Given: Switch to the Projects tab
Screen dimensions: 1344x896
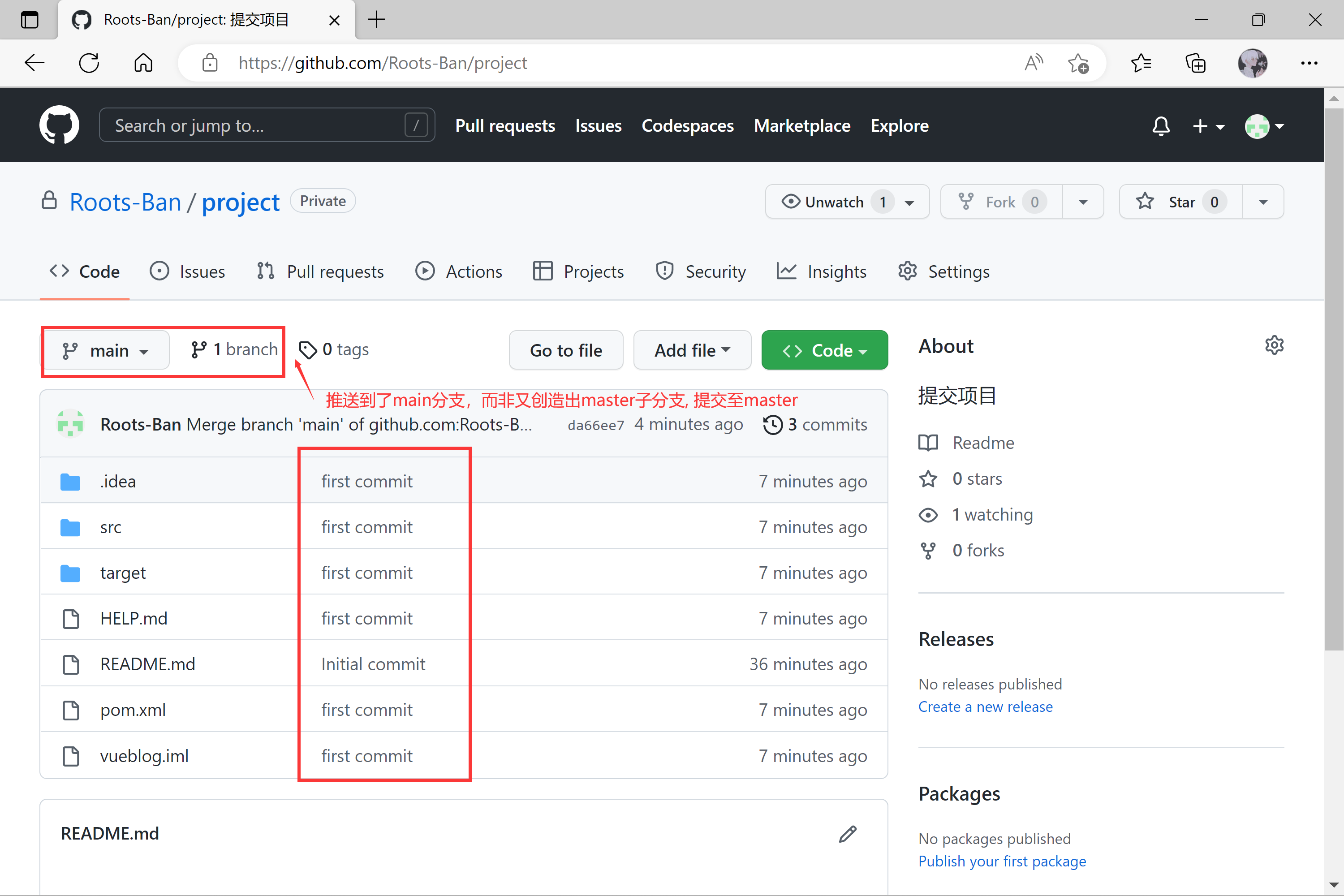Looking at the screenshot, I should [578, 271].
